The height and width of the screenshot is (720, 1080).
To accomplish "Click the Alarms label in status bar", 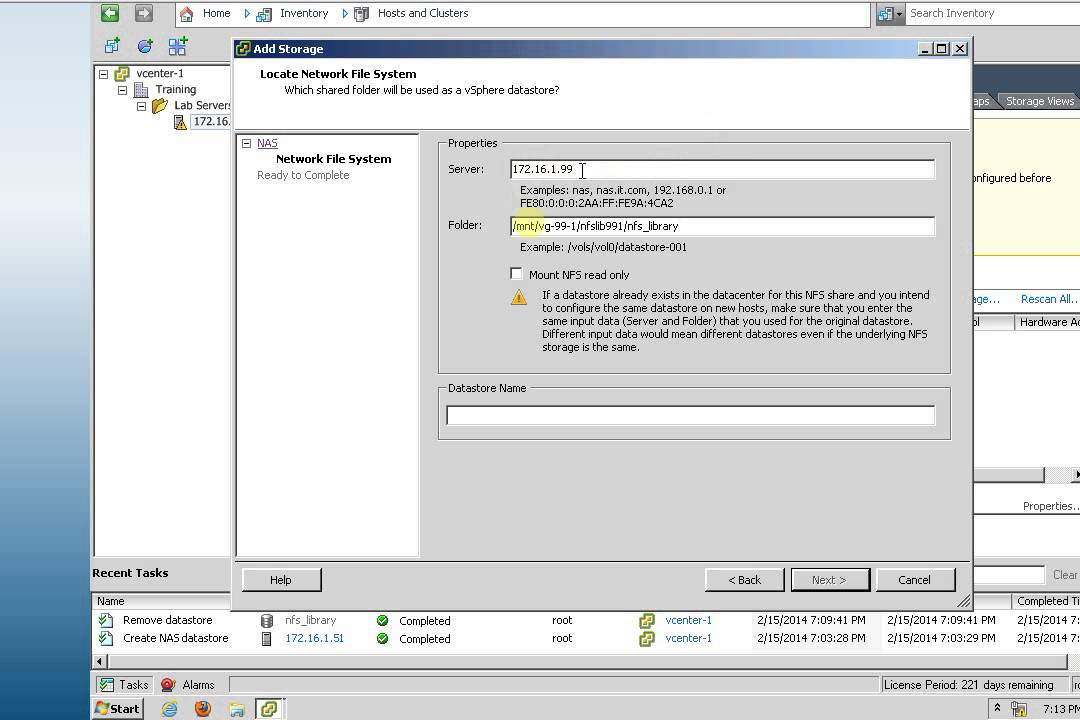I will [x=198, y=684].
